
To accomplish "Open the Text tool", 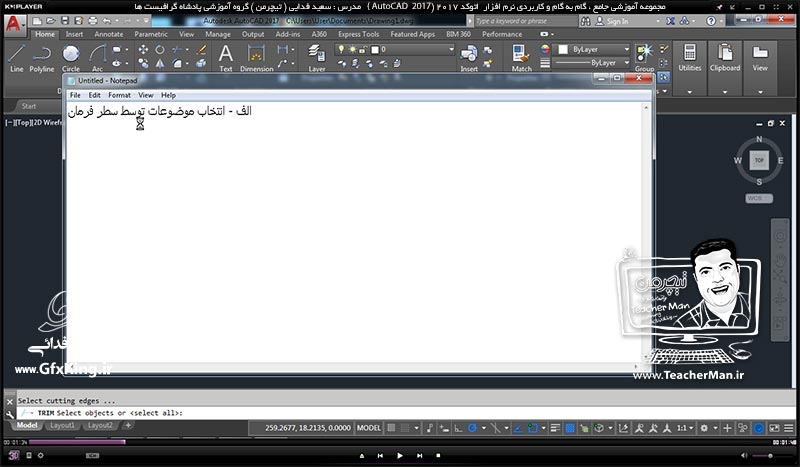I will (x=226, y=58).
